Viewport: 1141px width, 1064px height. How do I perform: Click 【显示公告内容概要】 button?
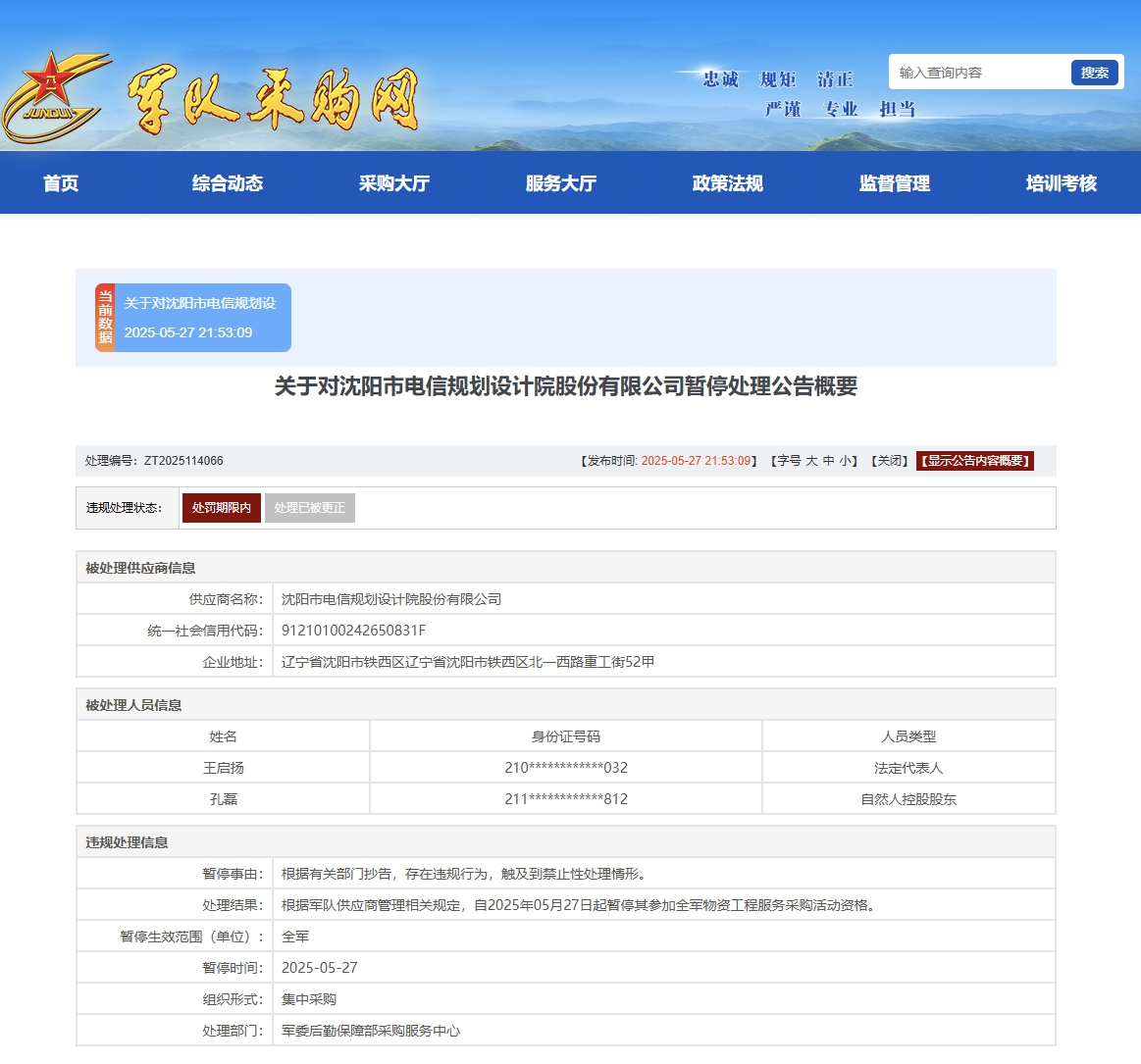click(x=975, y=460)
